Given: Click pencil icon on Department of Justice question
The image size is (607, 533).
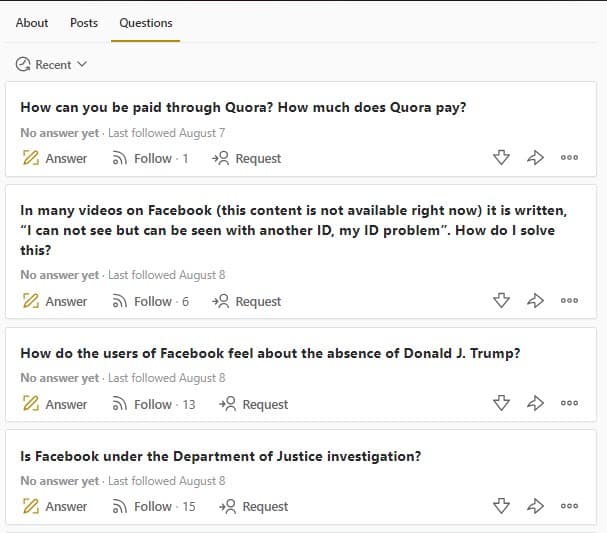Looking at the screenshot, I should click(x=31, y=506).
